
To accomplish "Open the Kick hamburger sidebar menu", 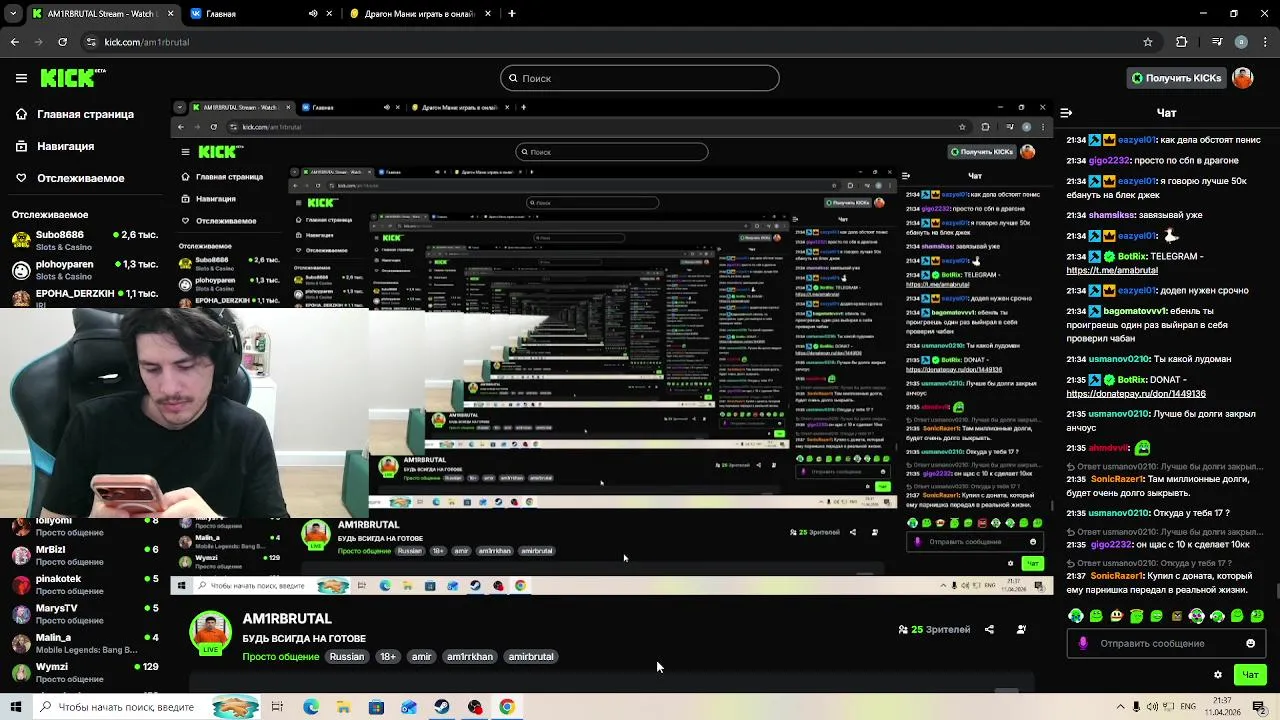I will coord(21,78).
